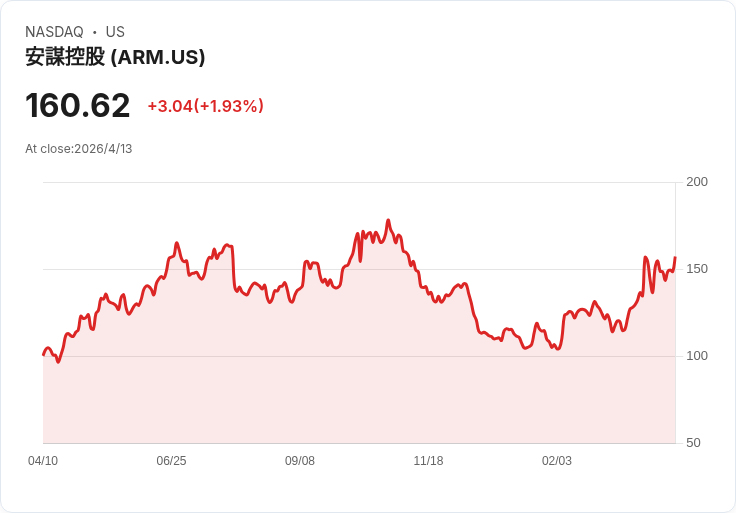Click the NASDAQ exchange label
736x513 pixels.
point(54,32)
